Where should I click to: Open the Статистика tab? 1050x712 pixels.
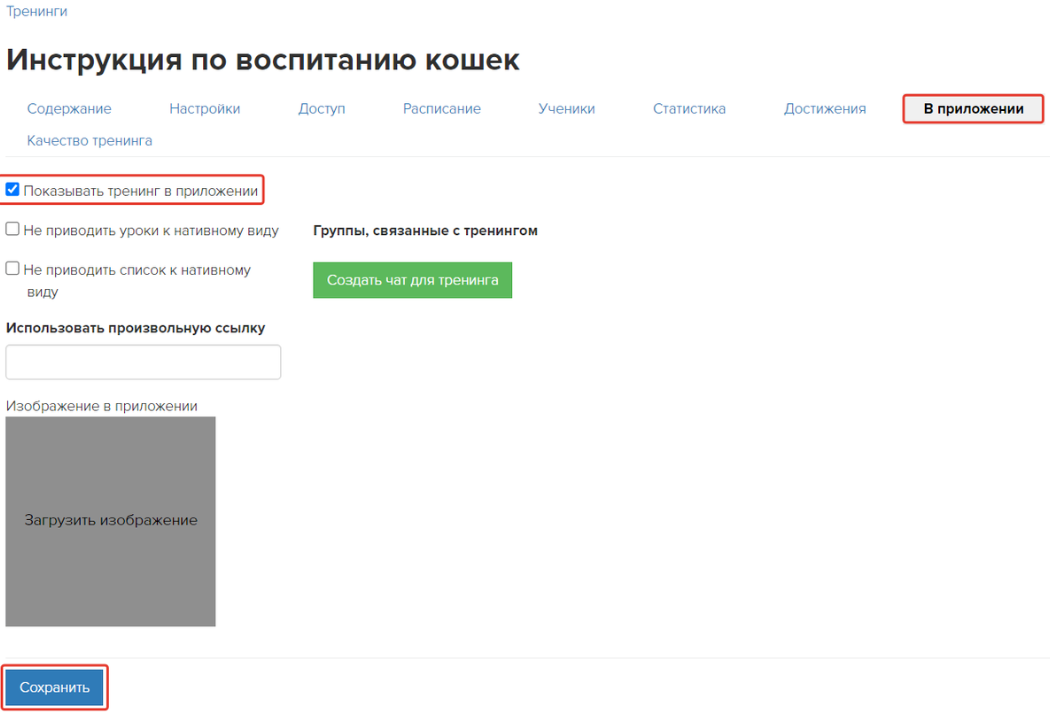coord(689,109)
